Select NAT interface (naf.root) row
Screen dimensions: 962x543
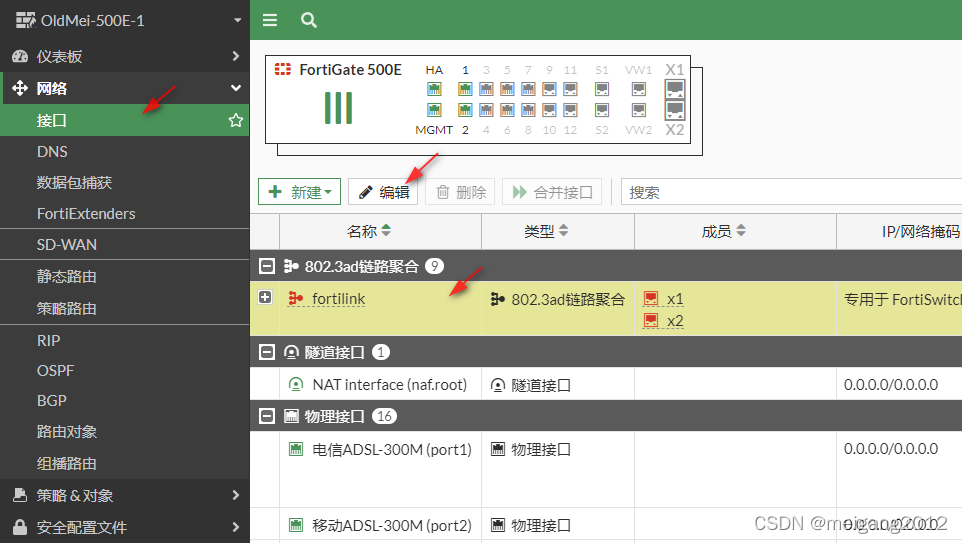[x=606, y=384]
